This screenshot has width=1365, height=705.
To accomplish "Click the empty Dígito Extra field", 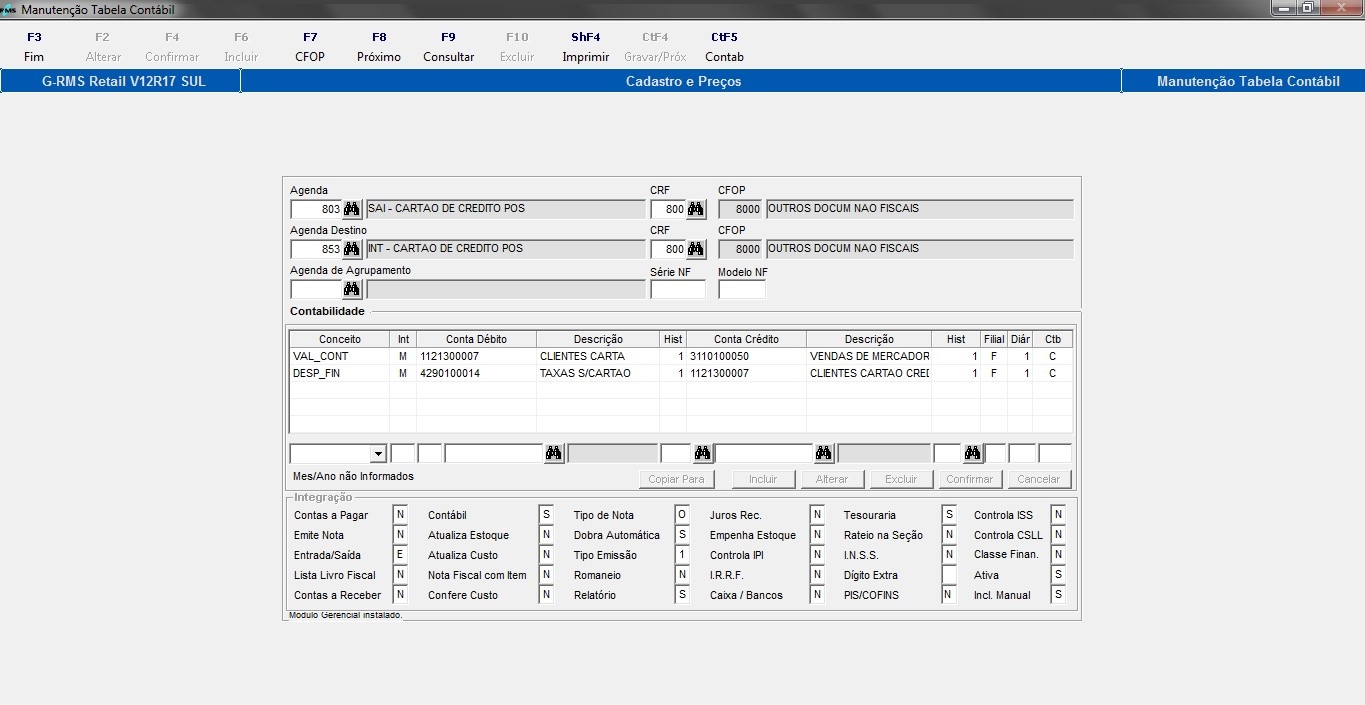I will tap(949, 575).
